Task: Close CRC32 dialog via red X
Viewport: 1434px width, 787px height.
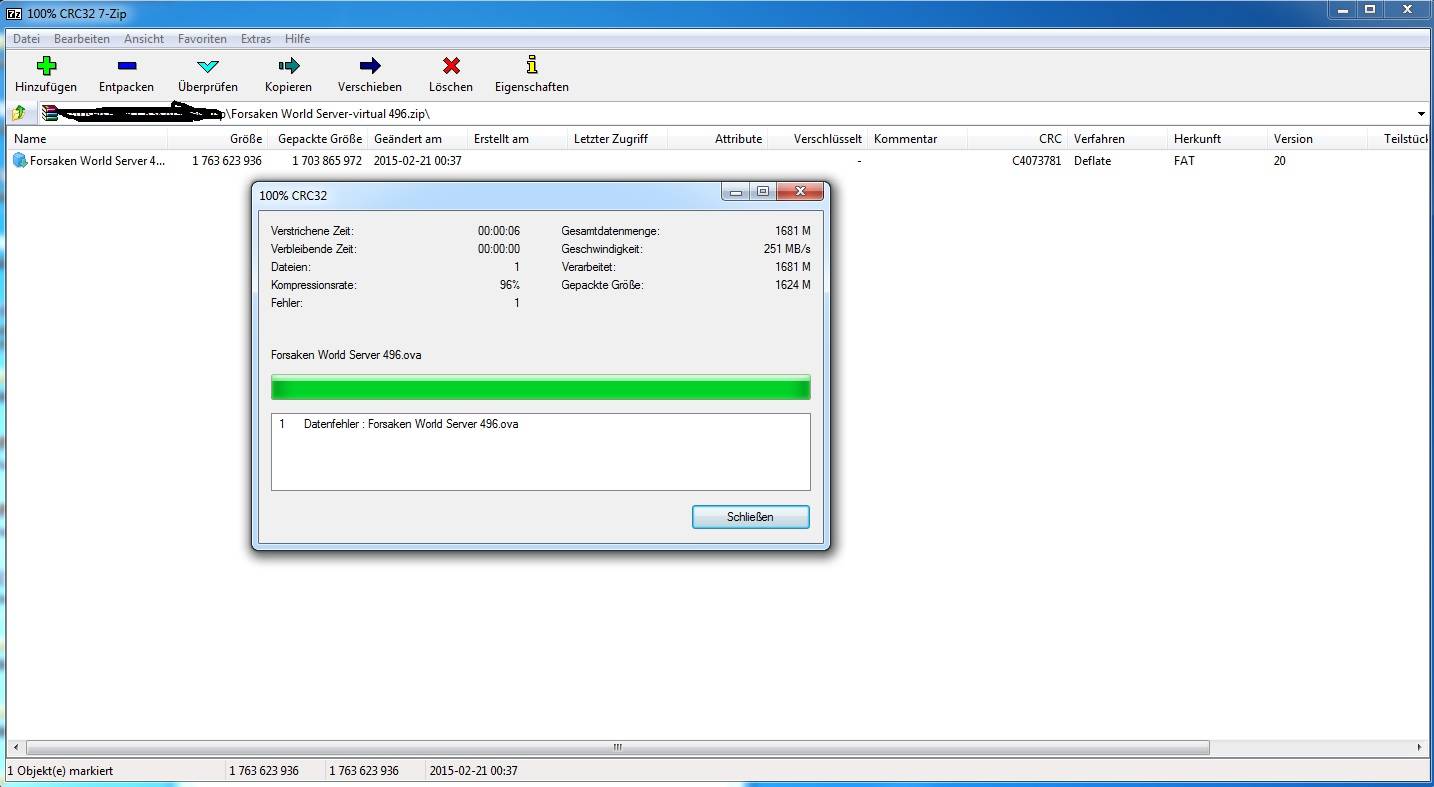Action: click(800, 192)
